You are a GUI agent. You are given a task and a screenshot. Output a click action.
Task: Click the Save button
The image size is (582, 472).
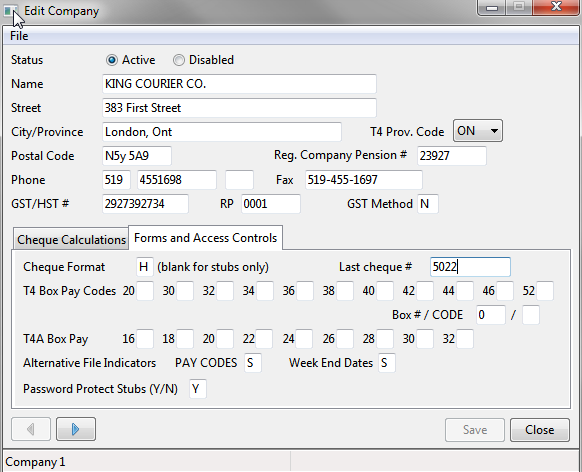point(475,430)
